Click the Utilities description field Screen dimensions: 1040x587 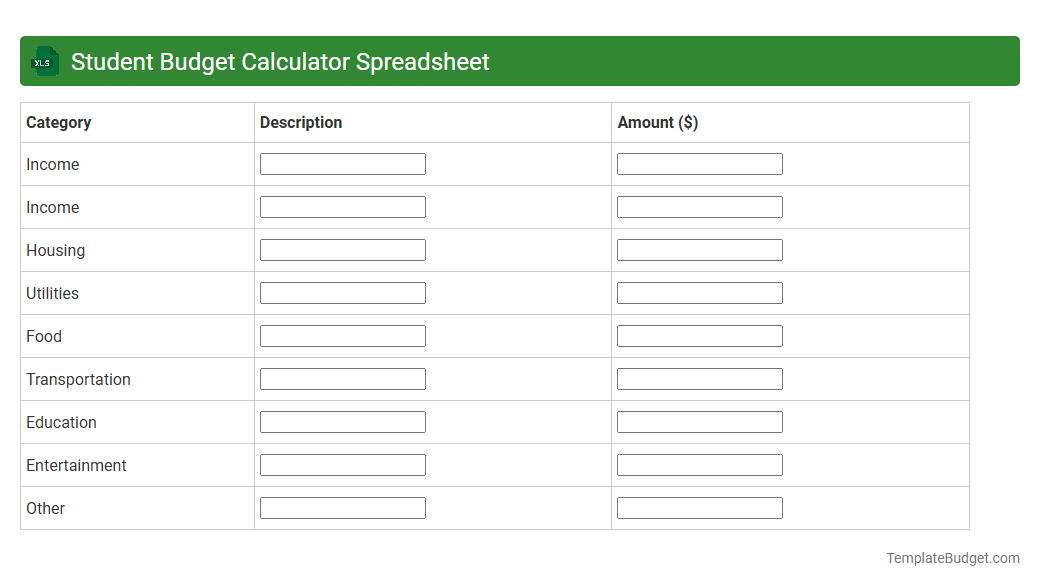click(342, 292)
